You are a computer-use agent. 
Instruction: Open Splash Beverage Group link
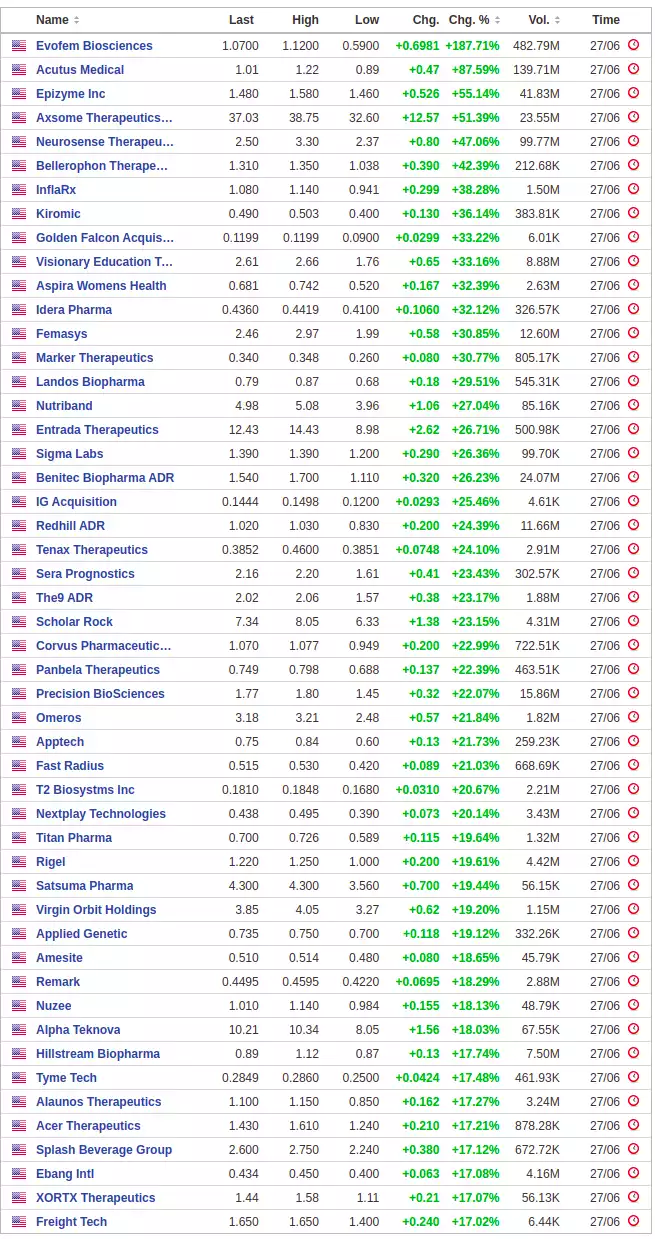point(104,1150)
